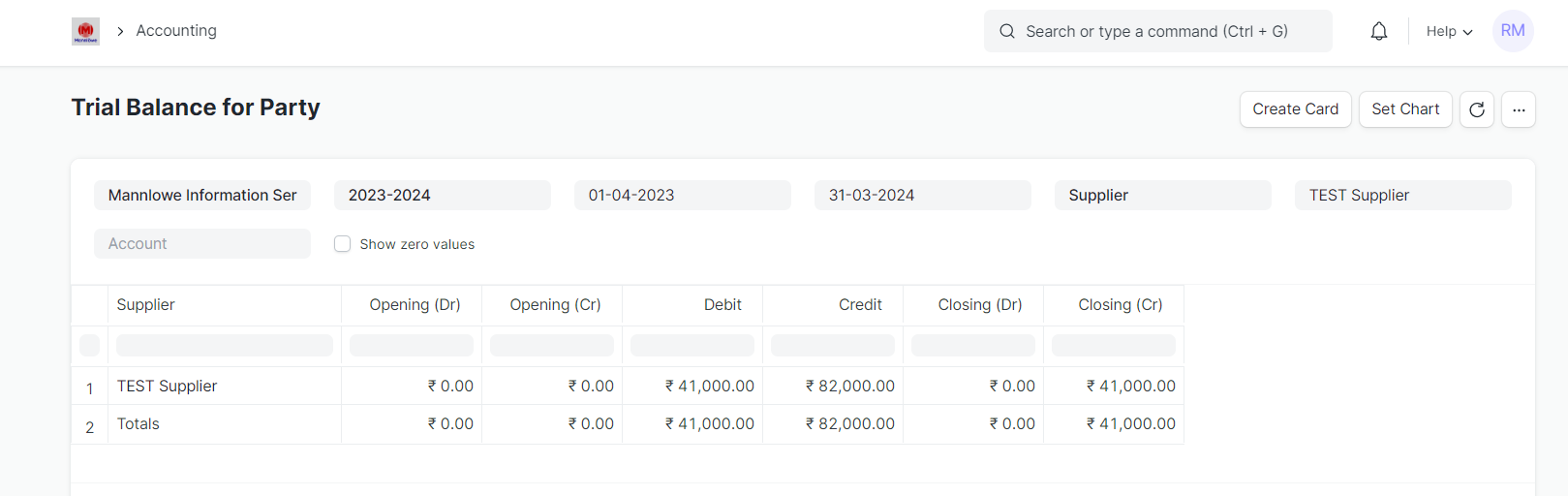Select the header row checkbox in filter row
The width and height of the screenshot is (1568, 496).
tap(89, 345)
